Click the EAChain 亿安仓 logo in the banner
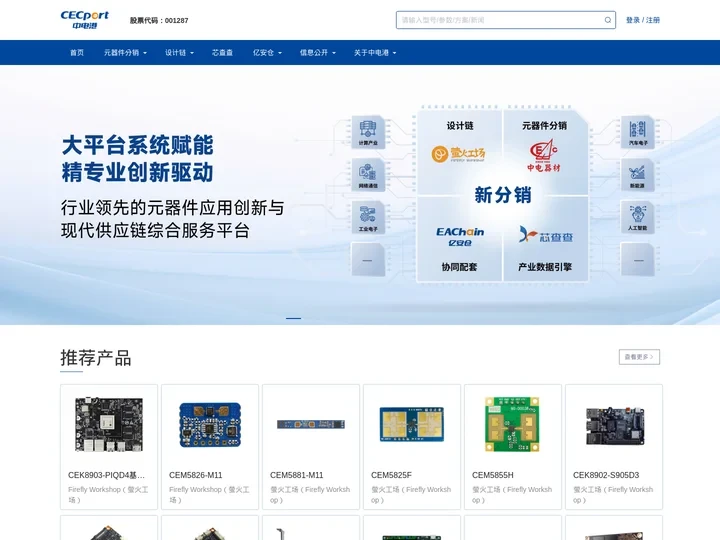Viewport: 720px width, 540px height. pyautogui.click(x=460, y=237)
